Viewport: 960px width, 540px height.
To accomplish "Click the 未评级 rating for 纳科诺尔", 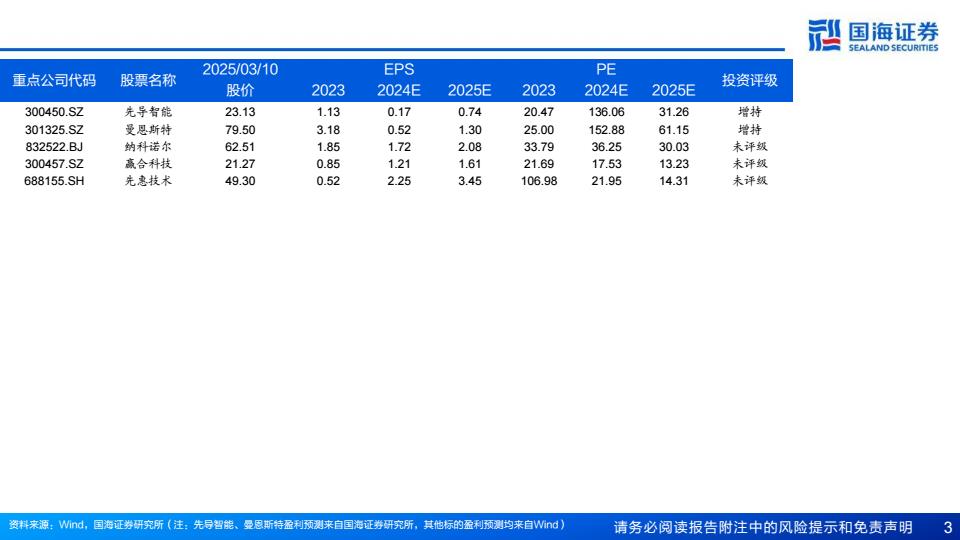I will pyautogui.click(x=750, y=147).
